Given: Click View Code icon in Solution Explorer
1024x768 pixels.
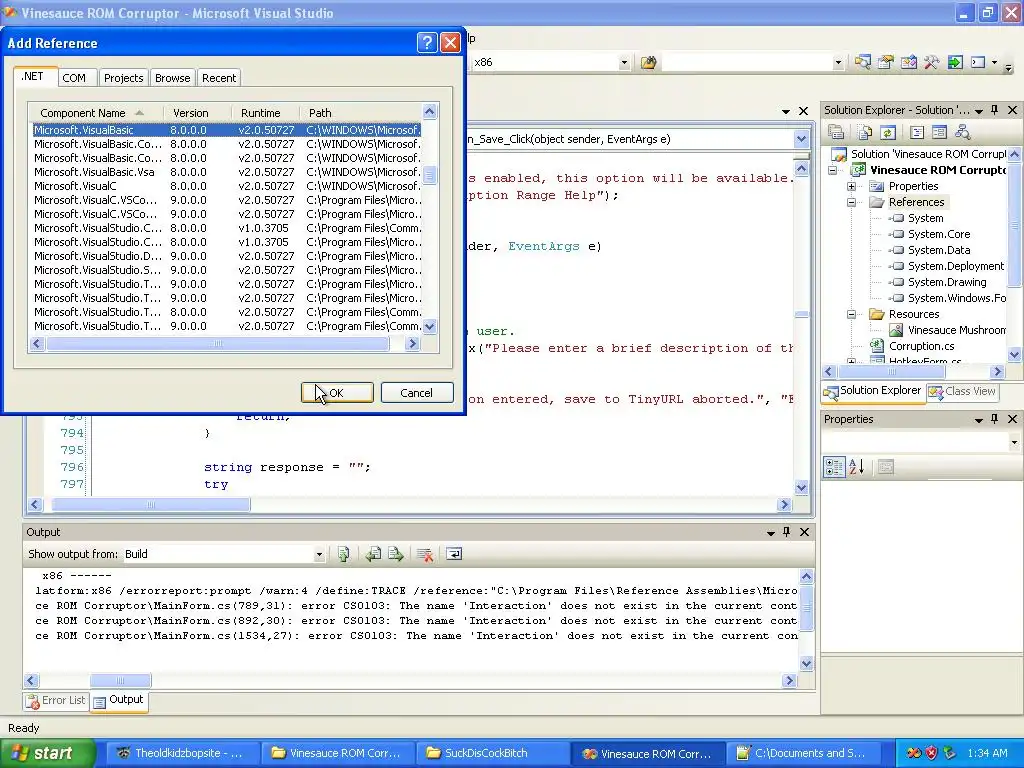Looking at the screenshot, I should pos(917,133).
